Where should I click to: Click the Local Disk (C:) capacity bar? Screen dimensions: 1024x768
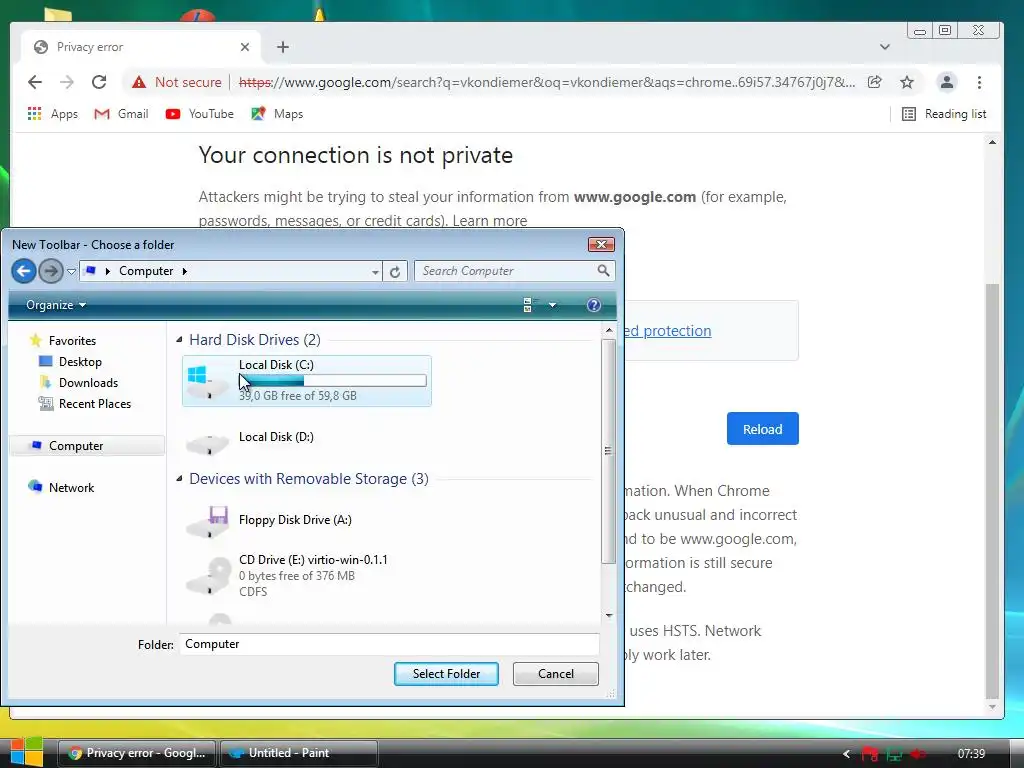(333, 380)
